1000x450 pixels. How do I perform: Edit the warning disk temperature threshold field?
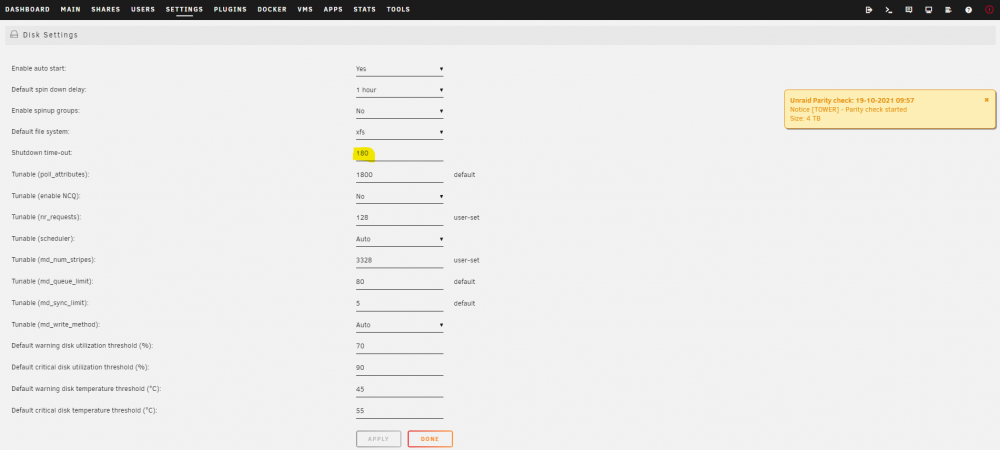coord(399,389)
